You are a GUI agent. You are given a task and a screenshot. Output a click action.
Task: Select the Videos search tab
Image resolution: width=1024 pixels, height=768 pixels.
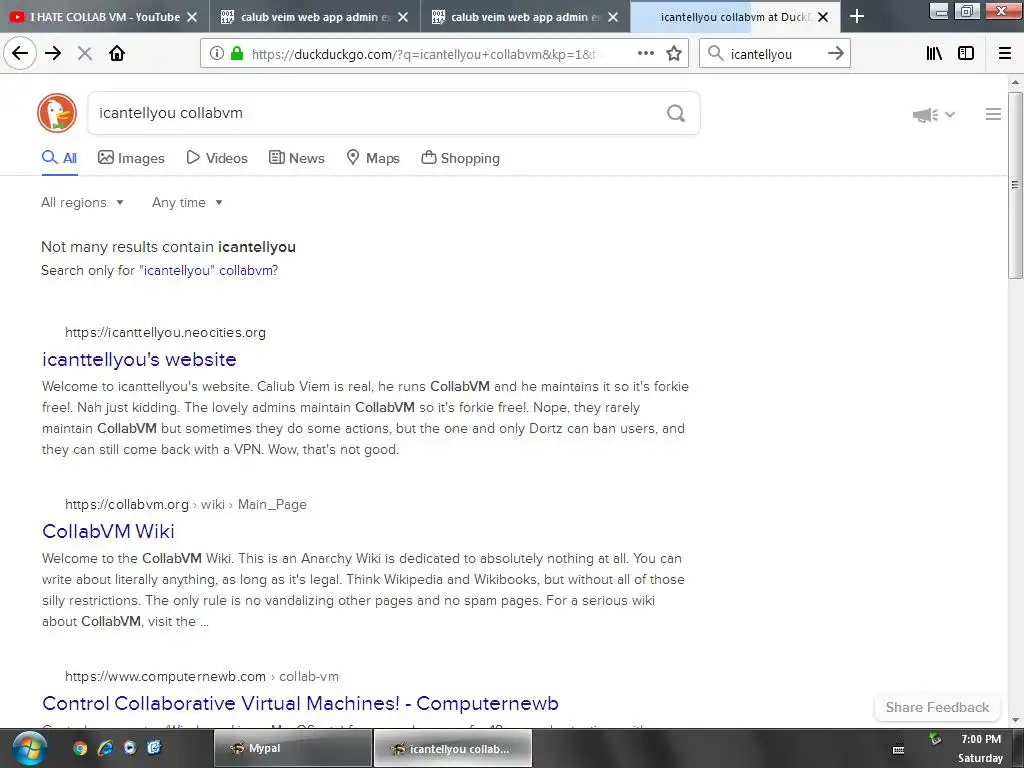pyautogui.click(x=217, y=158)
